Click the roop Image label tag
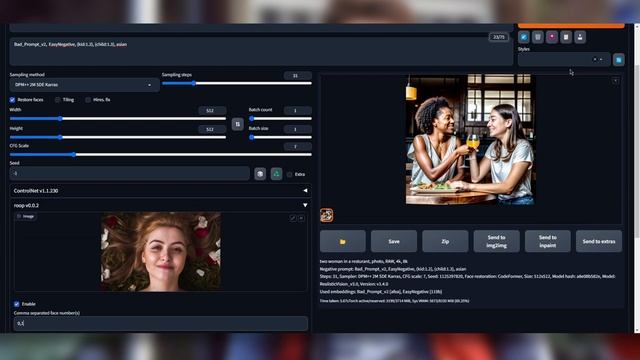The image size is (640, 360). [26, 216]
